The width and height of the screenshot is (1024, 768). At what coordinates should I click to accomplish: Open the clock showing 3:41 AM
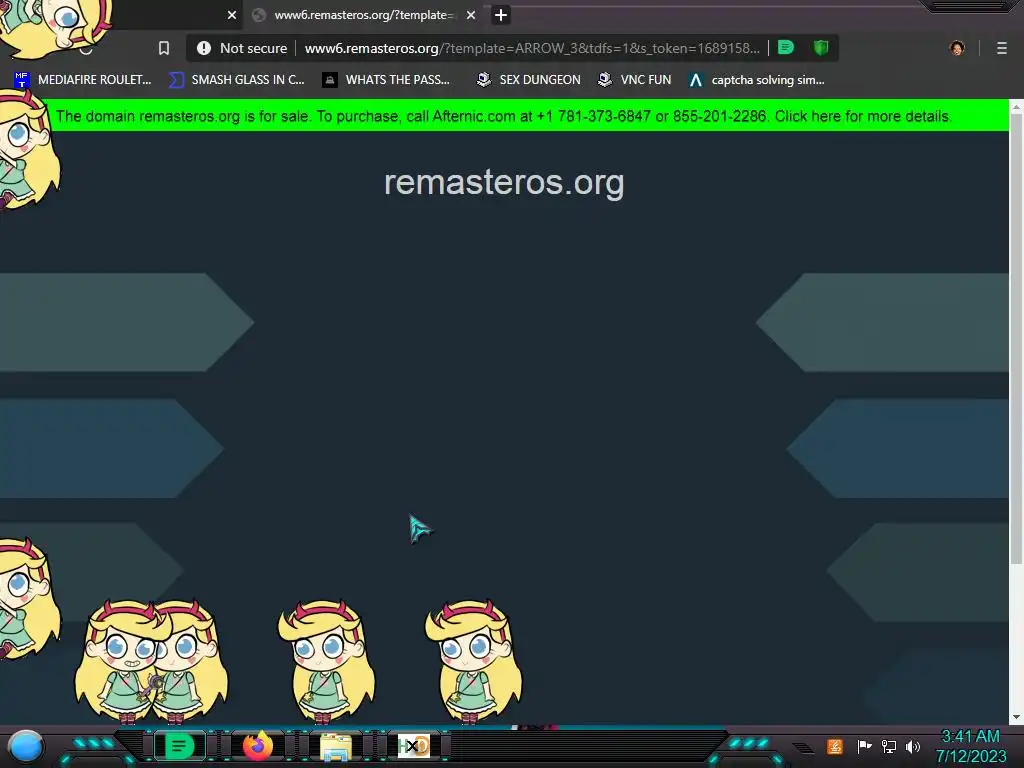971,746
